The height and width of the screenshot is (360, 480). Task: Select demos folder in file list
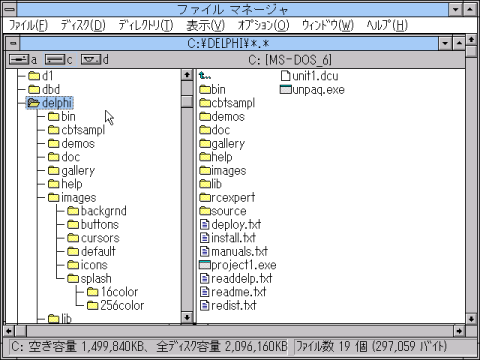pyautogui.click(x=222, y=117)
